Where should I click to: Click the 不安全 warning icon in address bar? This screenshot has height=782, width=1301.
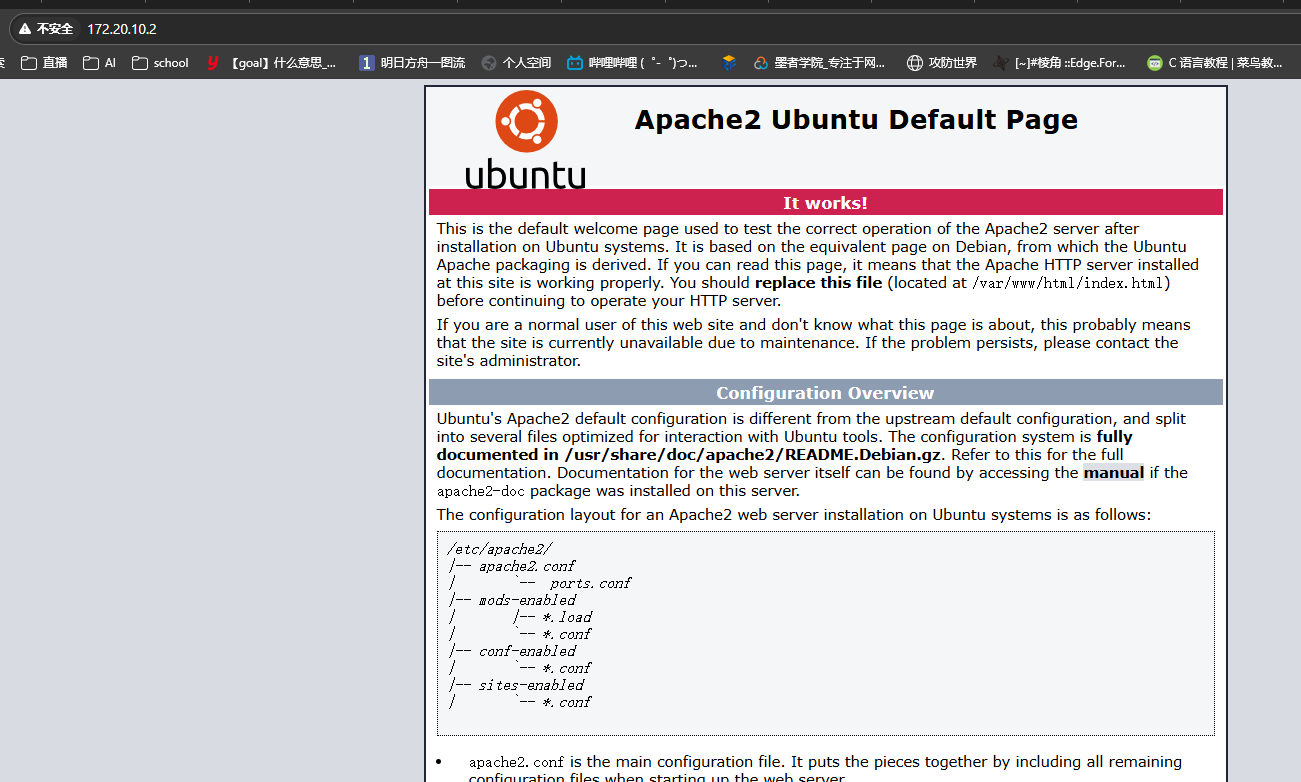(x=24, y=29)
